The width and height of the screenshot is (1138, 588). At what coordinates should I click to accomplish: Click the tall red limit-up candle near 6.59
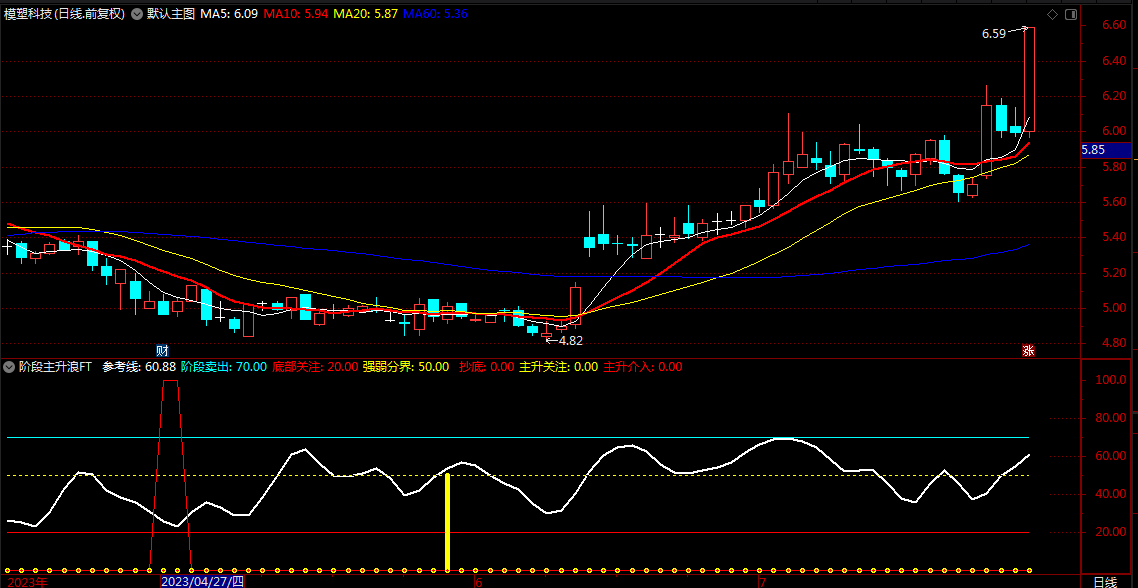1029,80
